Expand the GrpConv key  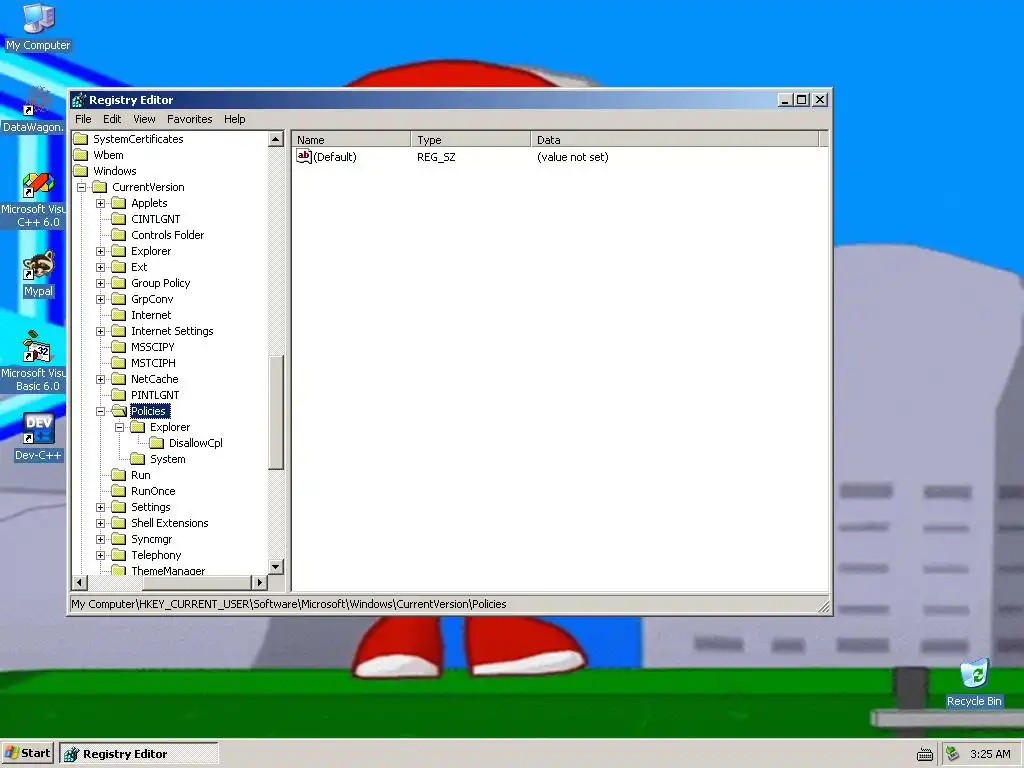tap(101, 299)
